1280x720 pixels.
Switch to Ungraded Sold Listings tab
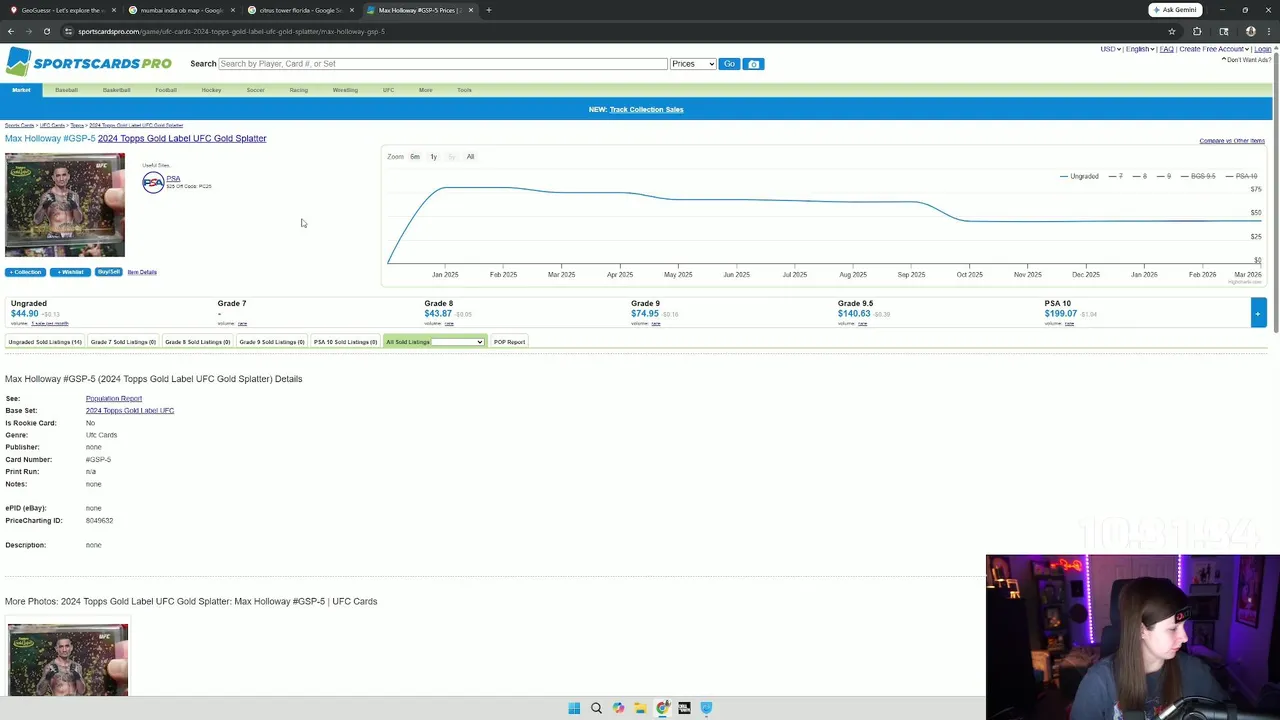click(45, 342)
